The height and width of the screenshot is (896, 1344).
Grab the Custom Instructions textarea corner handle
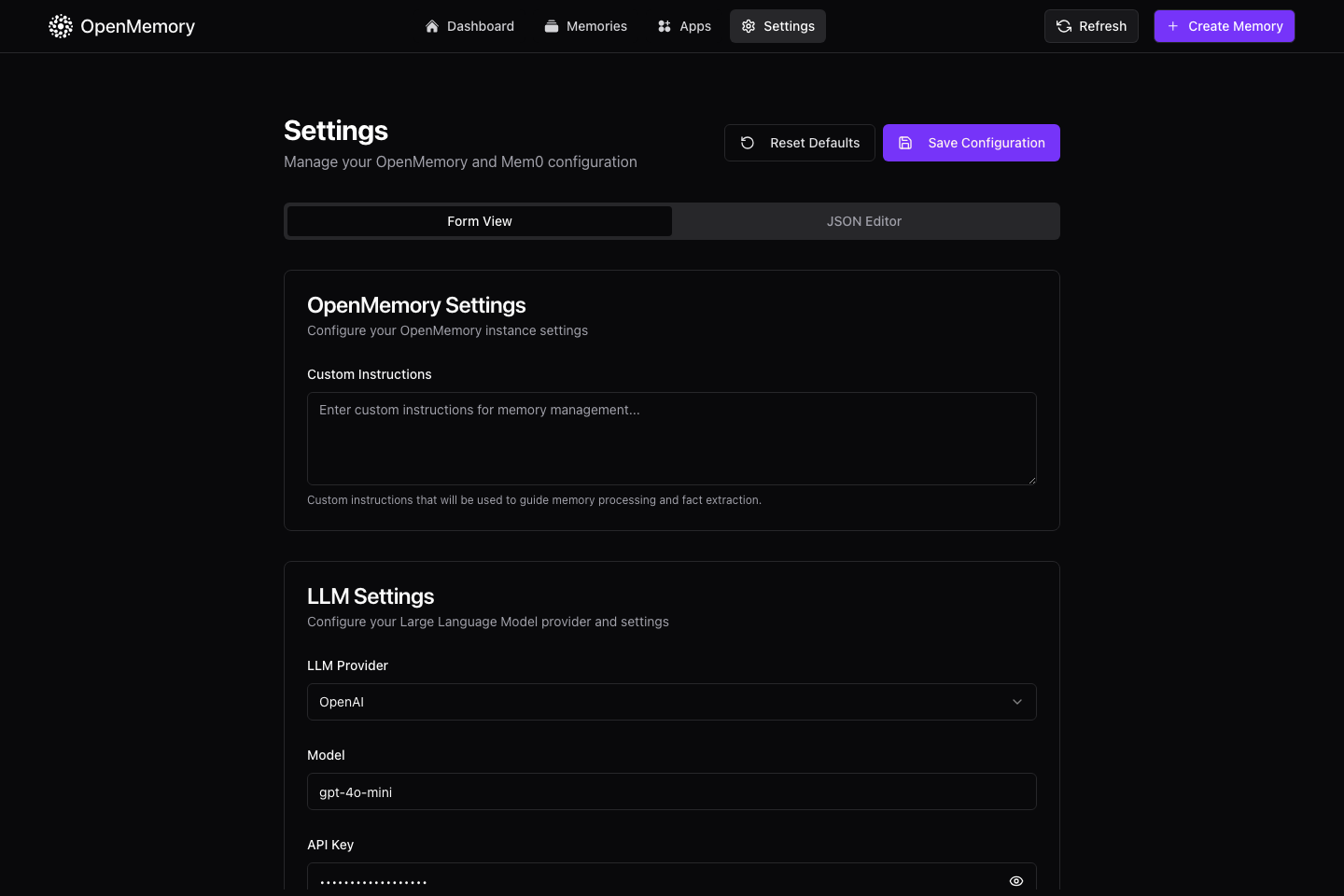[x=1031, y=480]
